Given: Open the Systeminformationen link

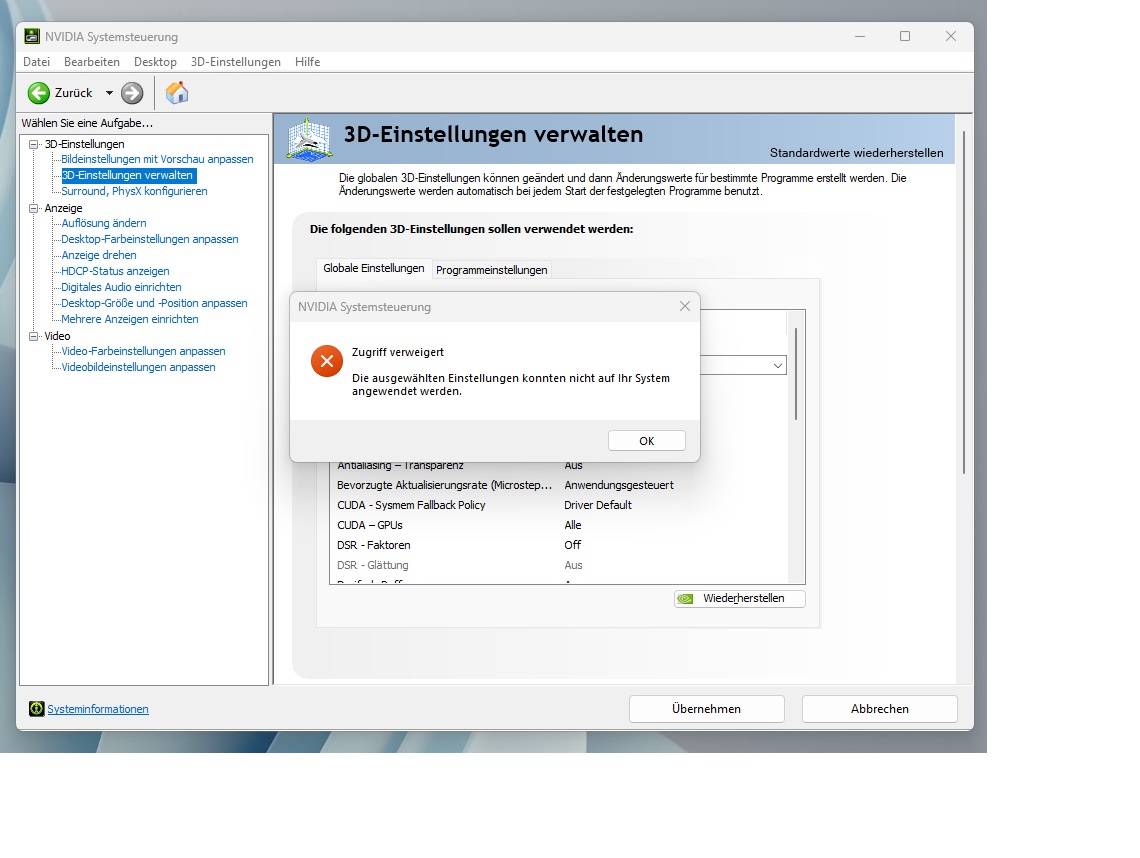Looking at the screenshot, I should coord(97,709).
